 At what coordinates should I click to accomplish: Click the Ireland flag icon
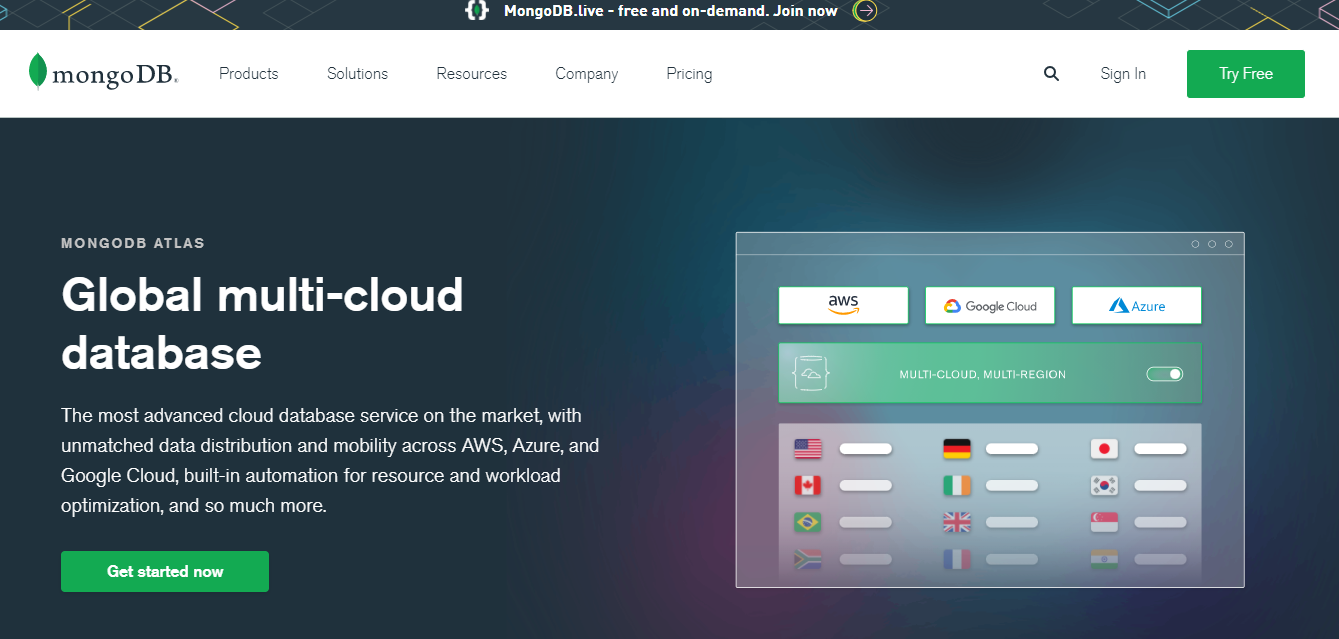click(957, 485)
